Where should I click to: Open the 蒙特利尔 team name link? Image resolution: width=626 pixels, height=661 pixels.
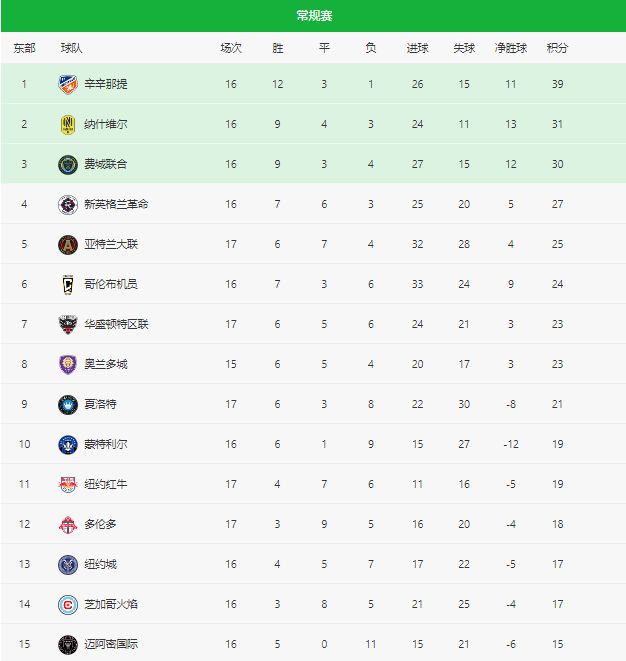coord(105,444)
